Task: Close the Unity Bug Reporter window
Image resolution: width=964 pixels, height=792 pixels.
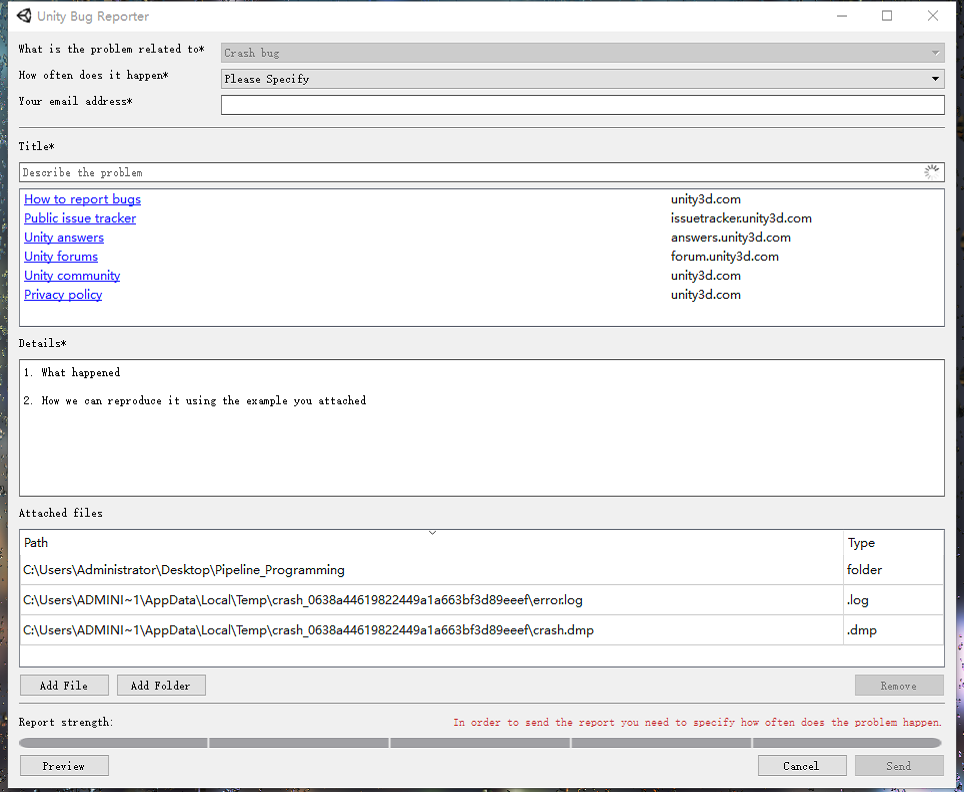Action: tap(933, 16)
